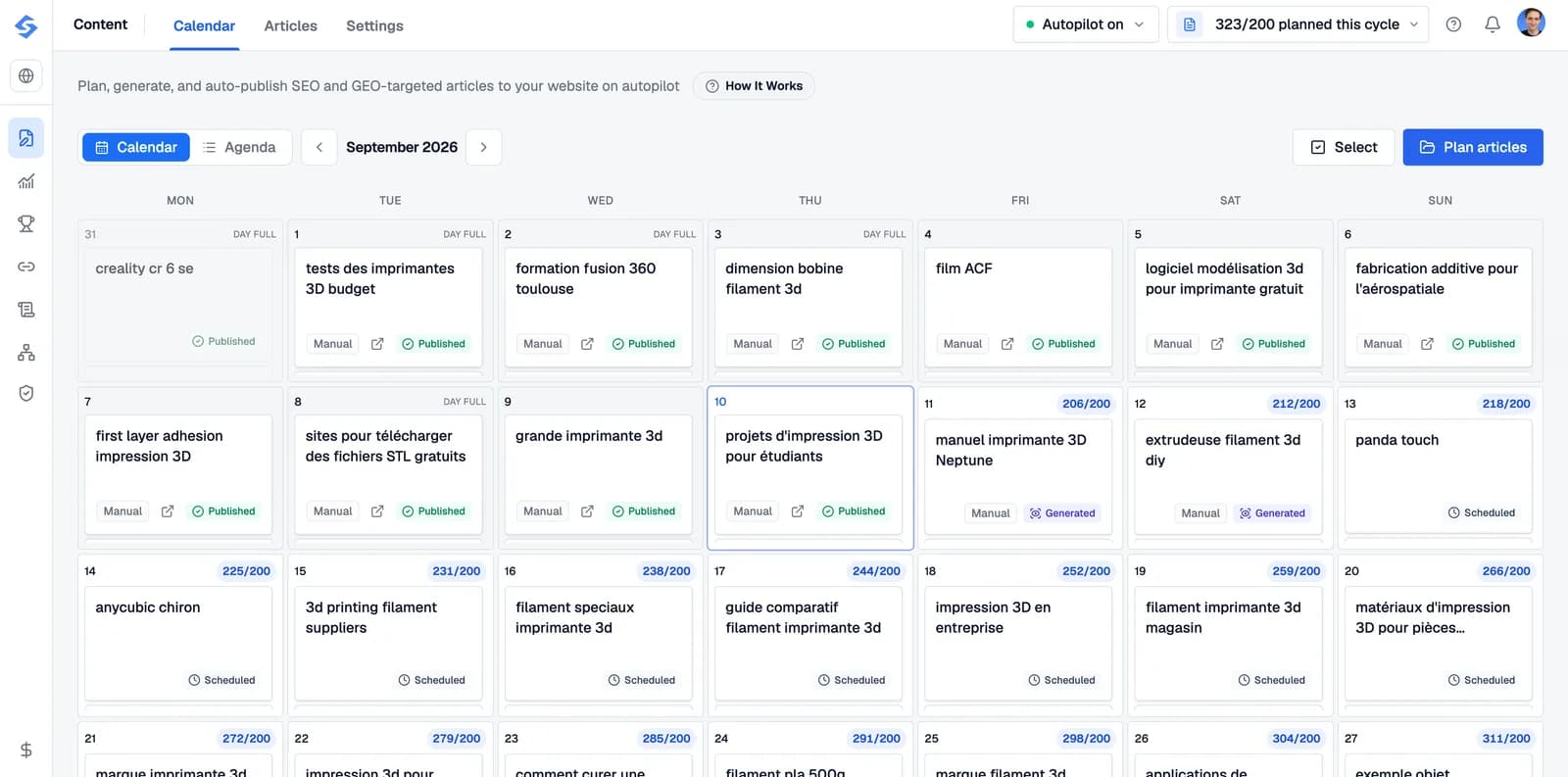1568x777 pixels.
Task: Open the manuel imprimante 3D Neptune article
Action: [x=1018, y=477]
